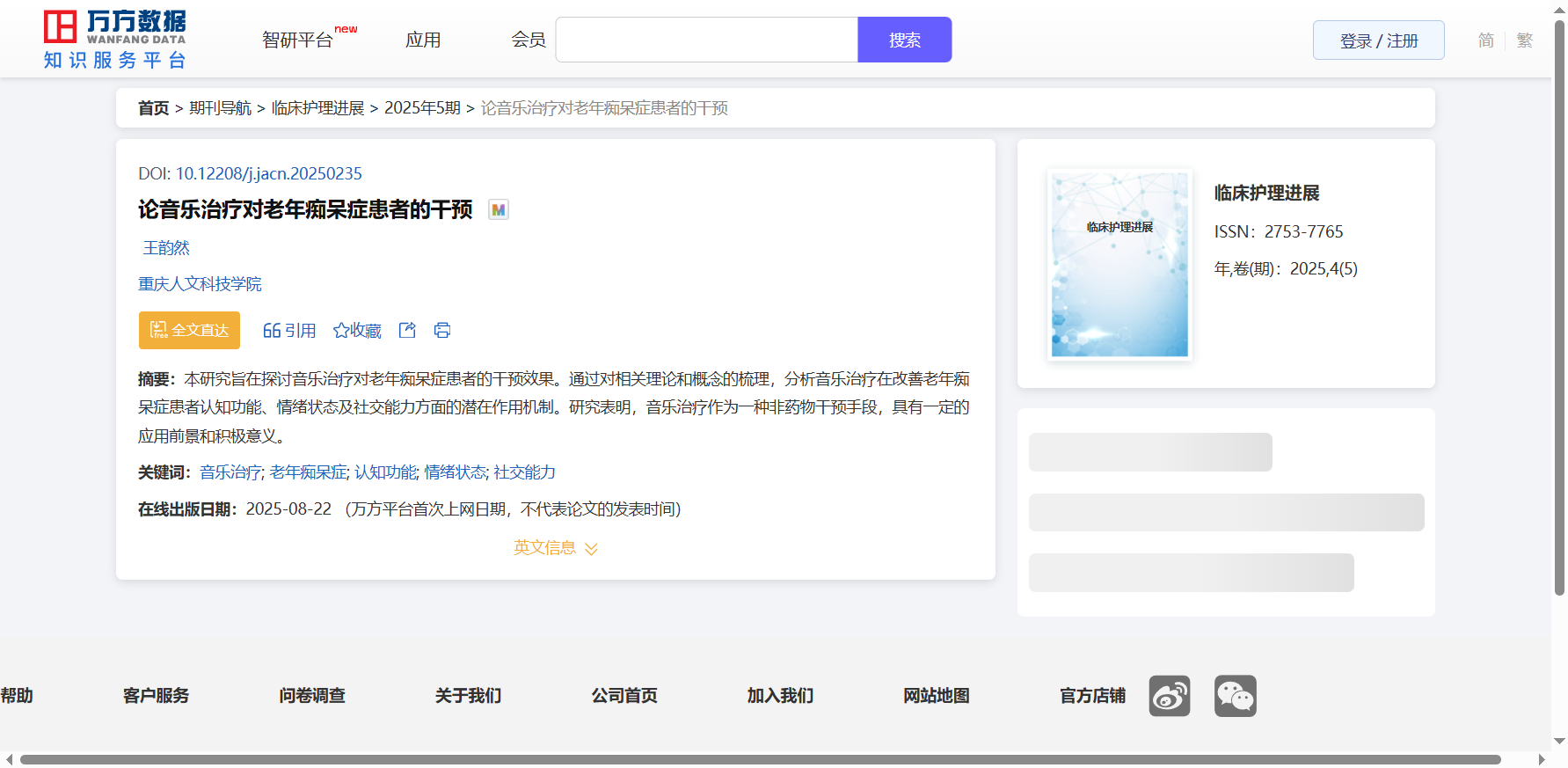Click the text ISSN: 2753-7765
Image resolution: width=1568 pixels, height=768 pixels.
[1279, 232]
